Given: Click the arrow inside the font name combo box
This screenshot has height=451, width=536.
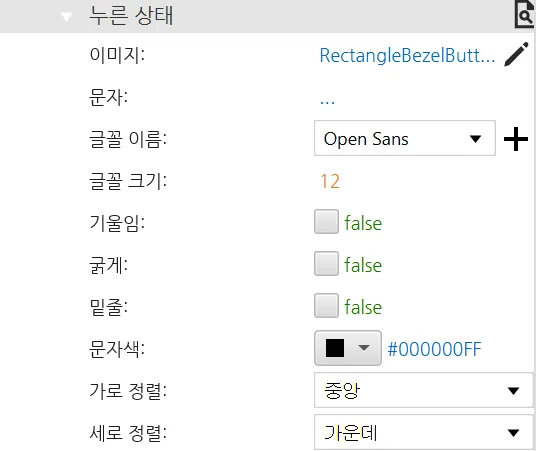Looking at the screenshot, I should pyautogui.click(x=475, y=139).
